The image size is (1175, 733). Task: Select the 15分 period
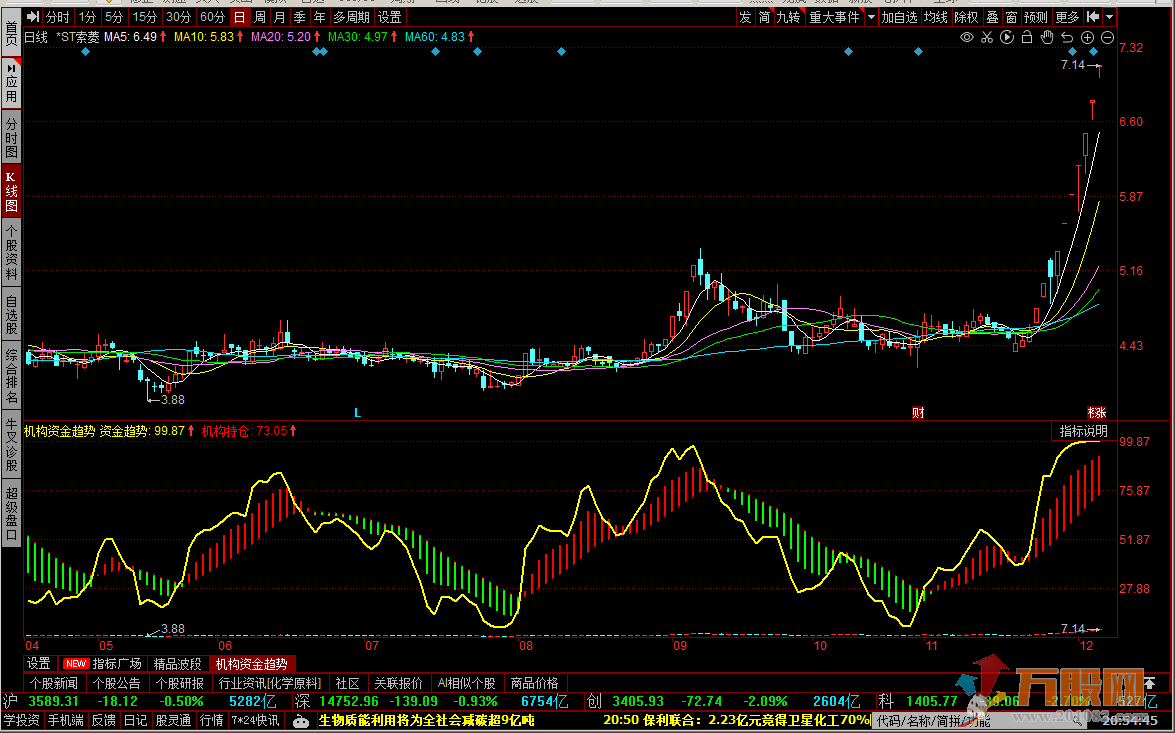pyautogui.click(x=145, y=16)
